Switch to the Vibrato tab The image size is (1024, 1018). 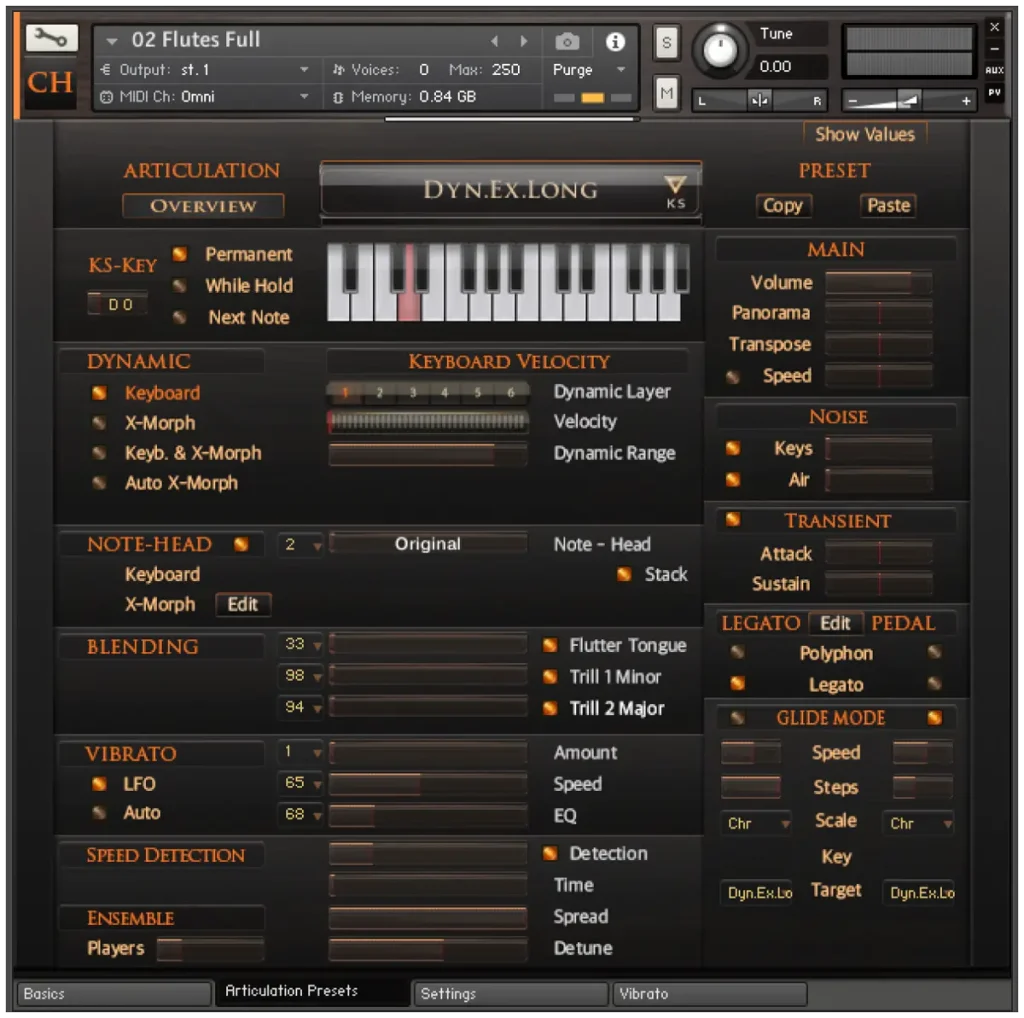click(x=708, y=993)
